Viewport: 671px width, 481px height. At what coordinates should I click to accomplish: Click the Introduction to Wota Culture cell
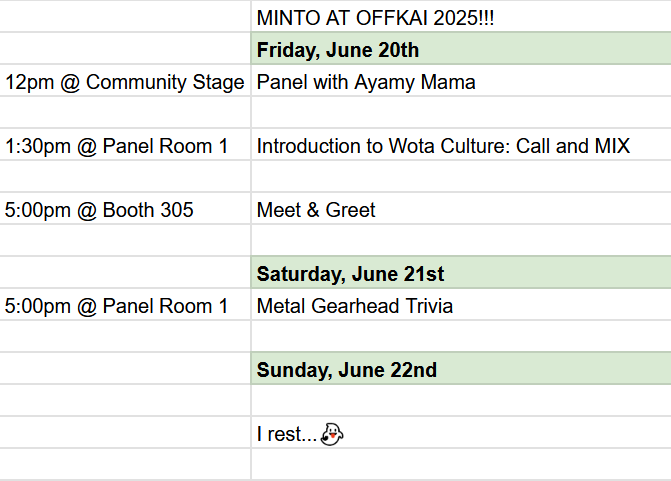[461, 144]
